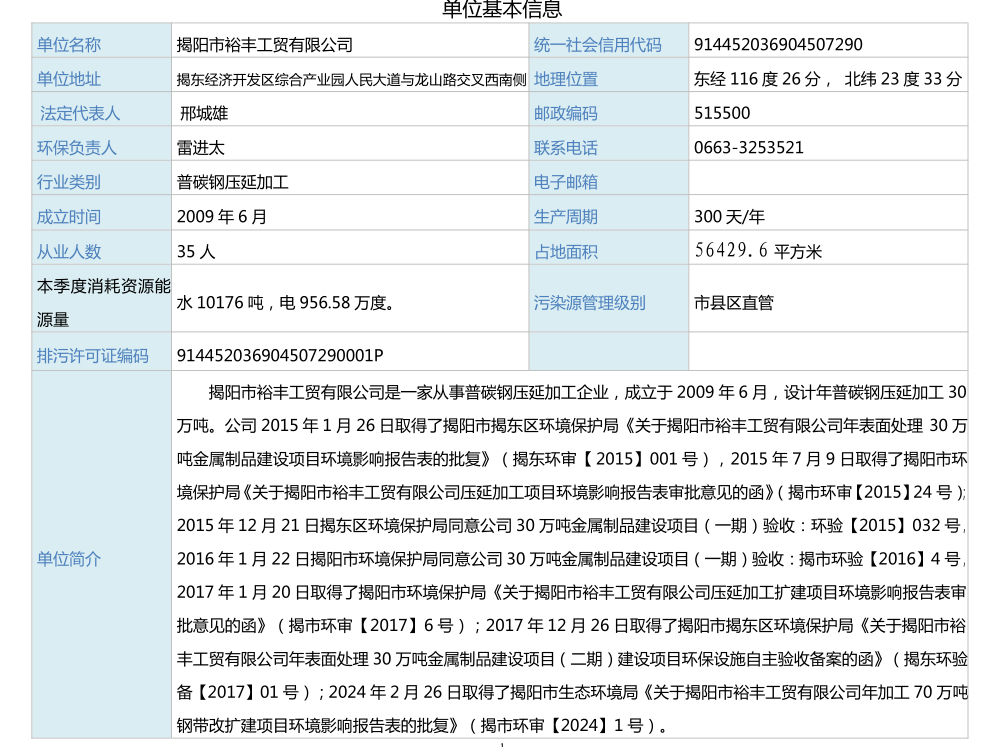Select company name value beside 单位名称 label
1000x747 pixels.
tap(265, 45)
